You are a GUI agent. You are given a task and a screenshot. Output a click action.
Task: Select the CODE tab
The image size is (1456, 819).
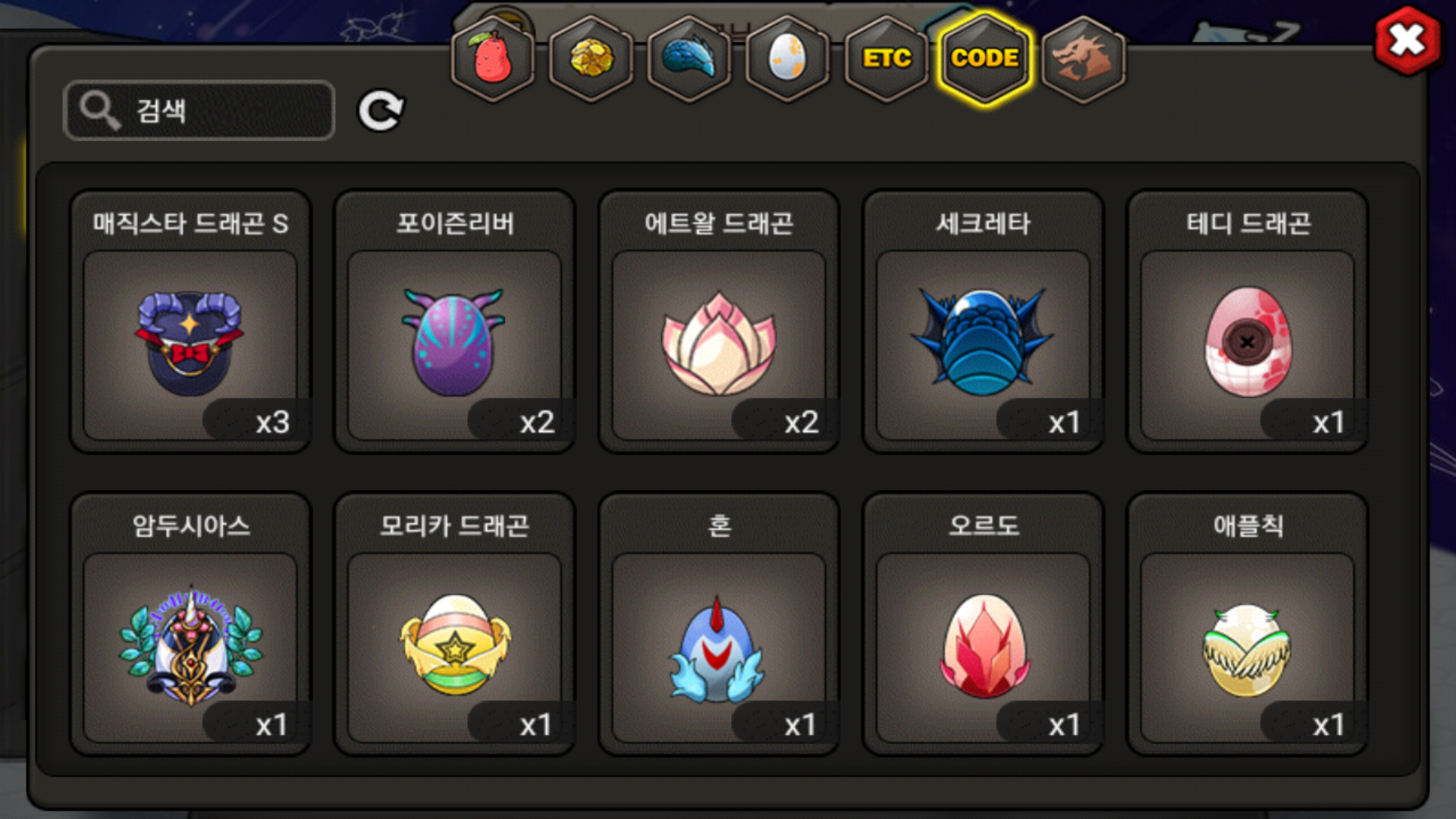[985, 58]
